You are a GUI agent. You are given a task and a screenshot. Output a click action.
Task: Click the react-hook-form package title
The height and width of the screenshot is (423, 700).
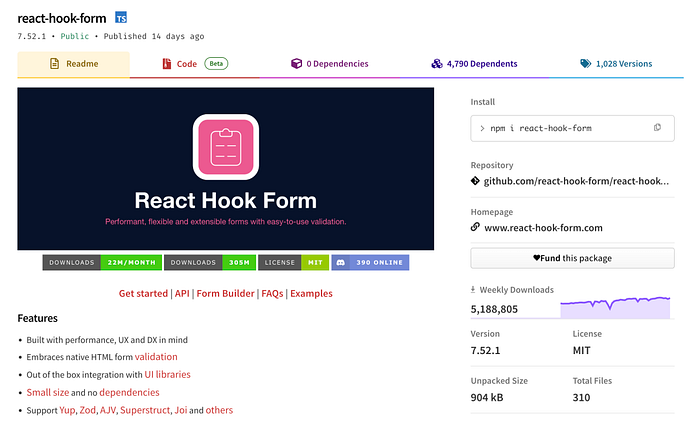(62, 18)
